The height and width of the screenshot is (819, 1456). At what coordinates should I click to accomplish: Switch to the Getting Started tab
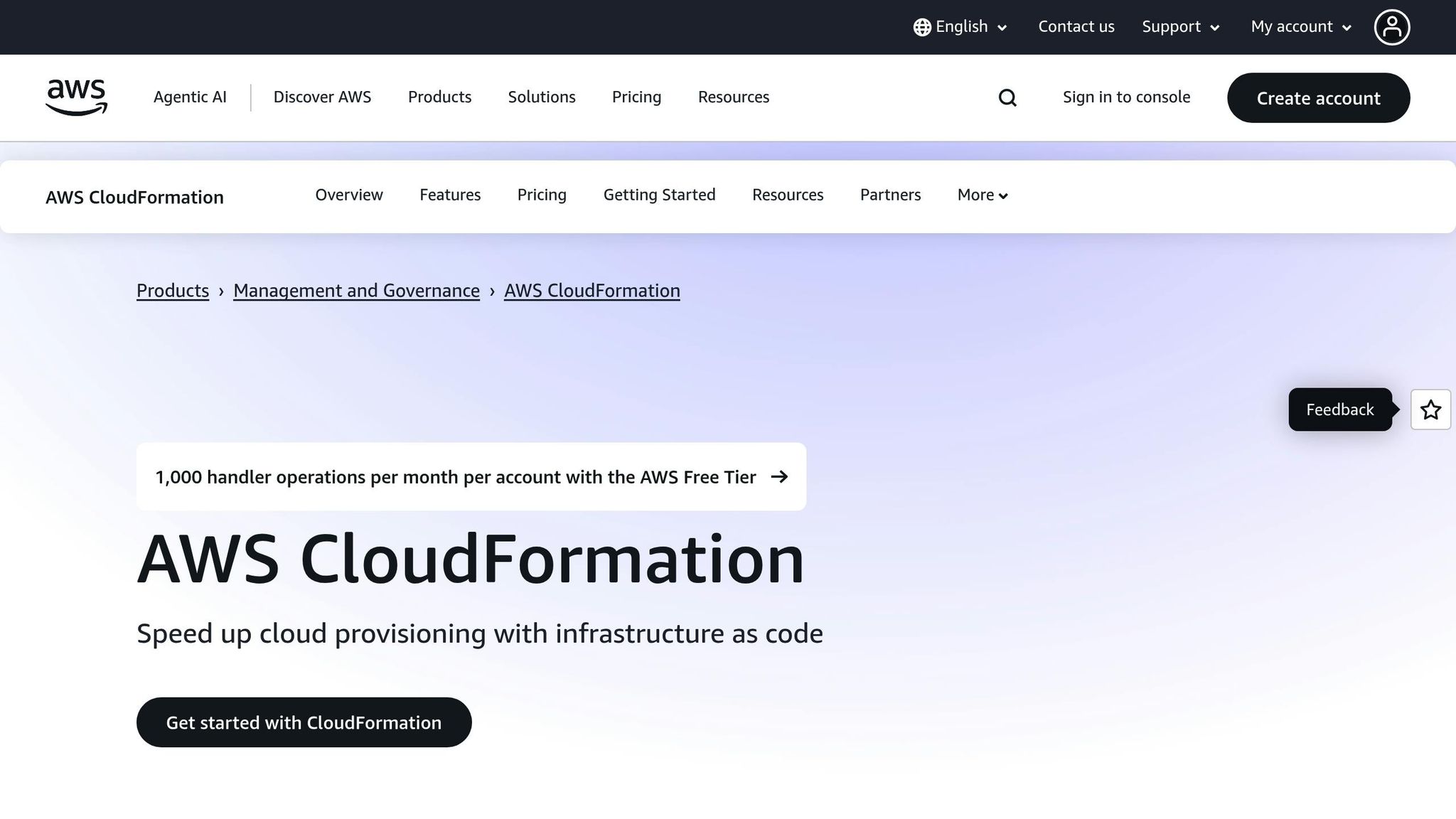659,195
